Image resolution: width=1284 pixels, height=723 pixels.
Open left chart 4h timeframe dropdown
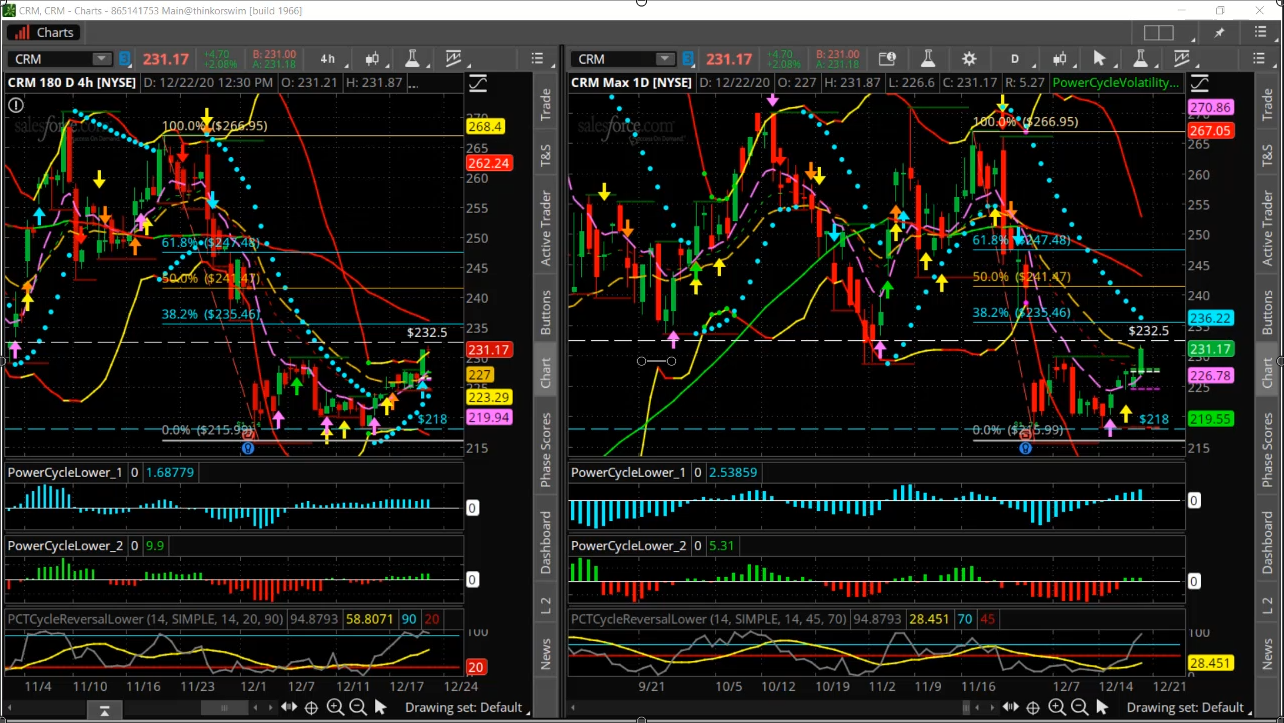click(328, 59)
